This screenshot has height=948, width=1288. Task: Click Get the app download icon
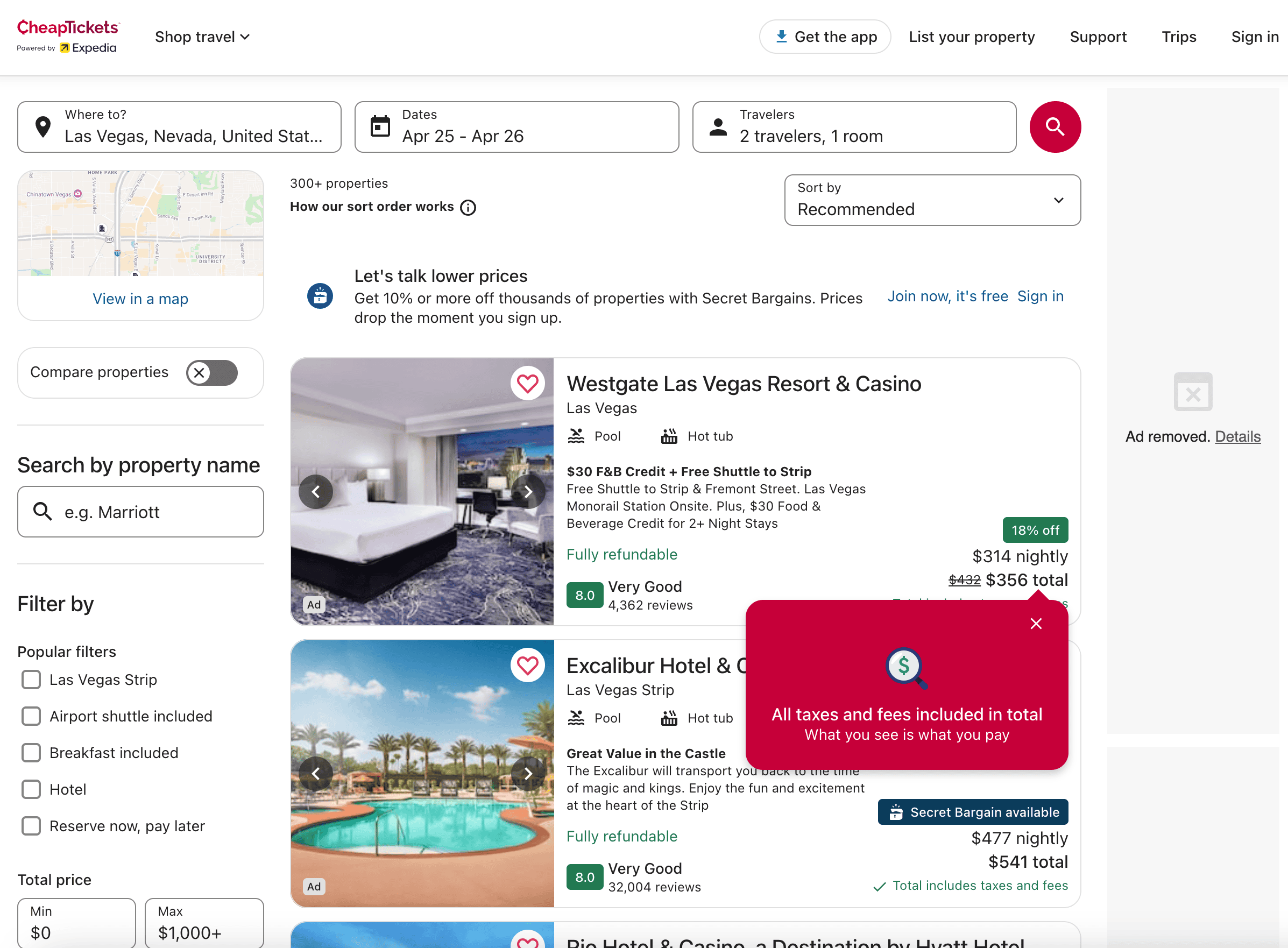[781, 37]
